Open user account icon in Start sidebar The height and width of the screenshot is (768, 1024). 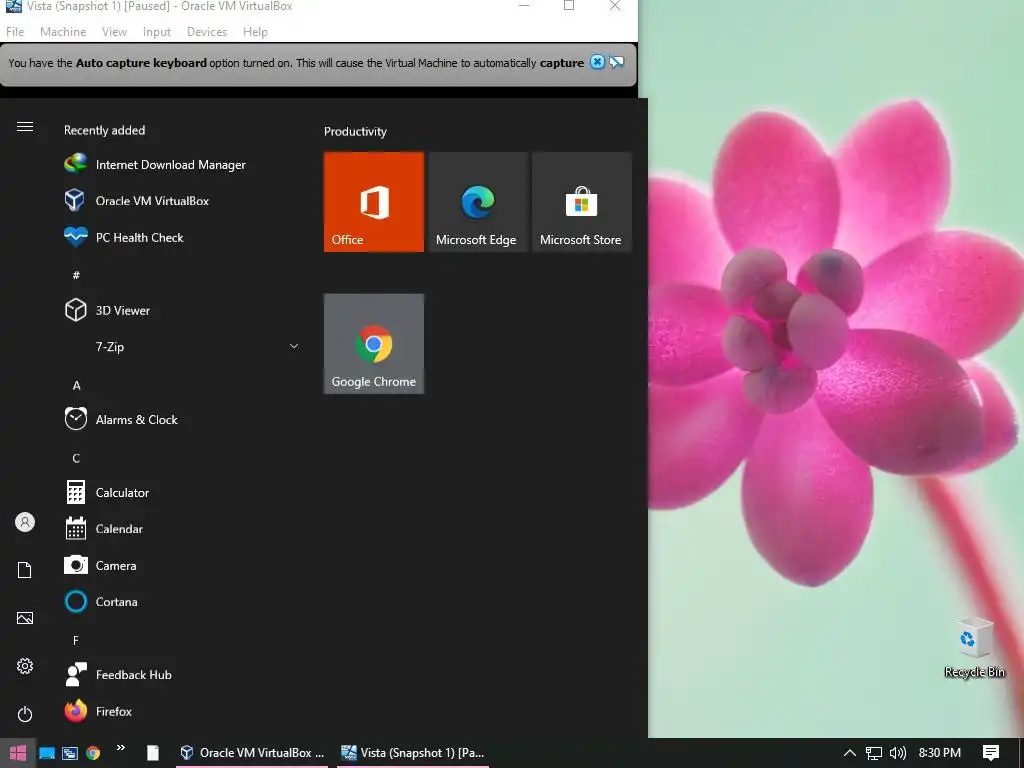(25, 522)
